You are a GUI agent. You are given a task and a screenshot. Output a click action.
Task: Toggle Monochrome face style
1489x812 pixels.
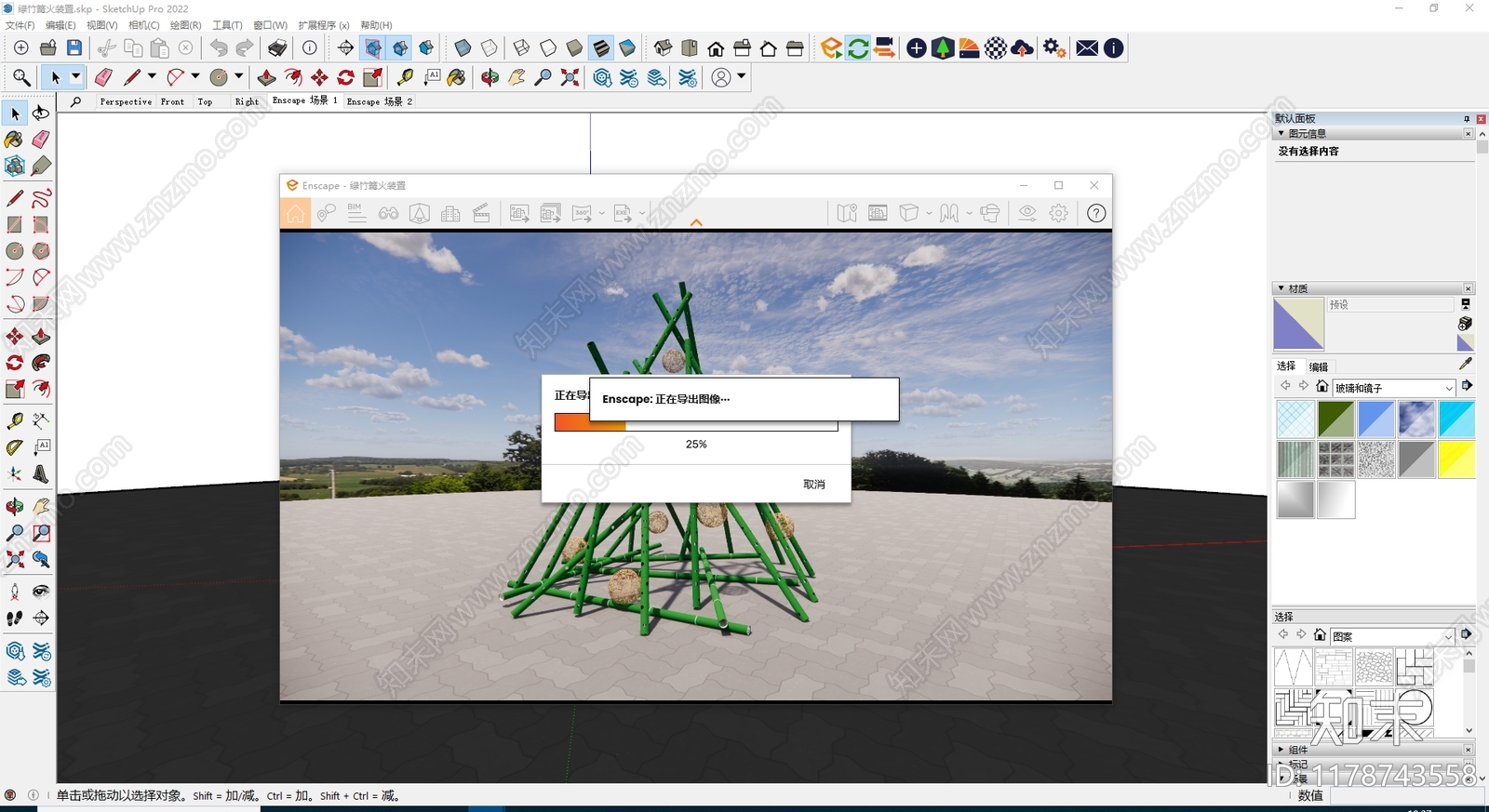coord(627,47)
